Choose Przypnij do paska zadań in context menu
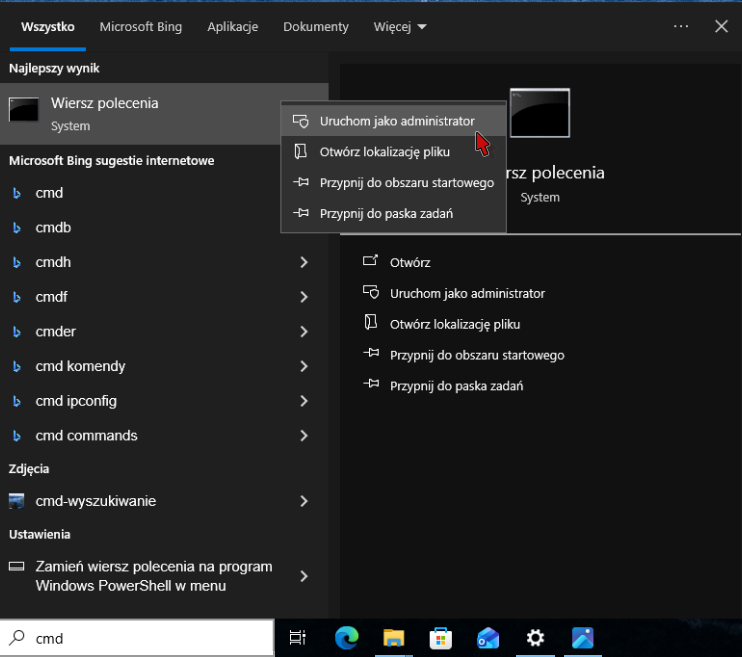The width and height of the screenshot is (742, 657). point(393,213)
